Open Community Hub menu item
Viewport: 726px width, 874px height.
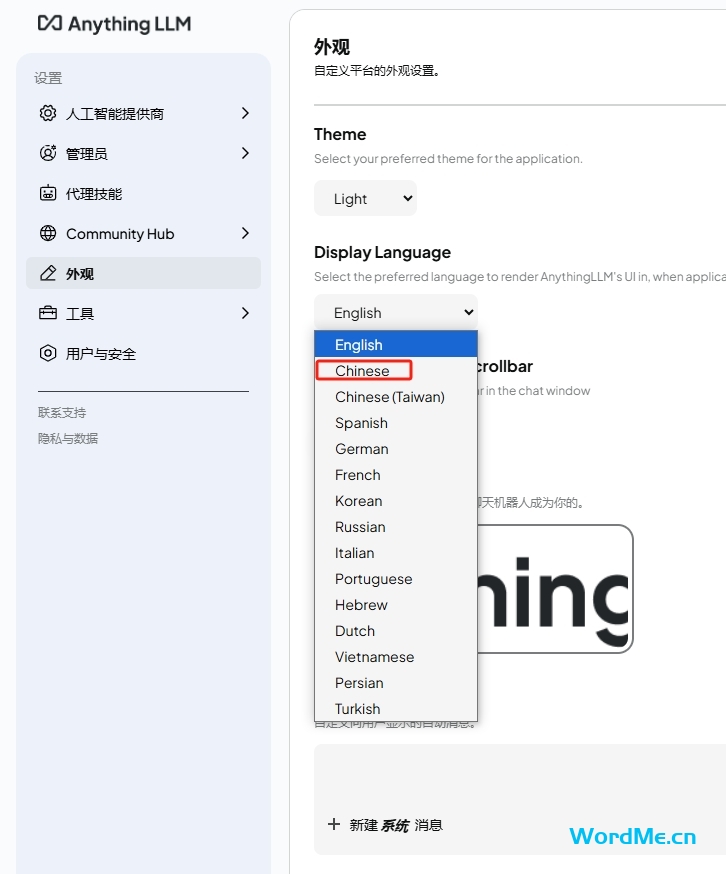pos(143,234)
